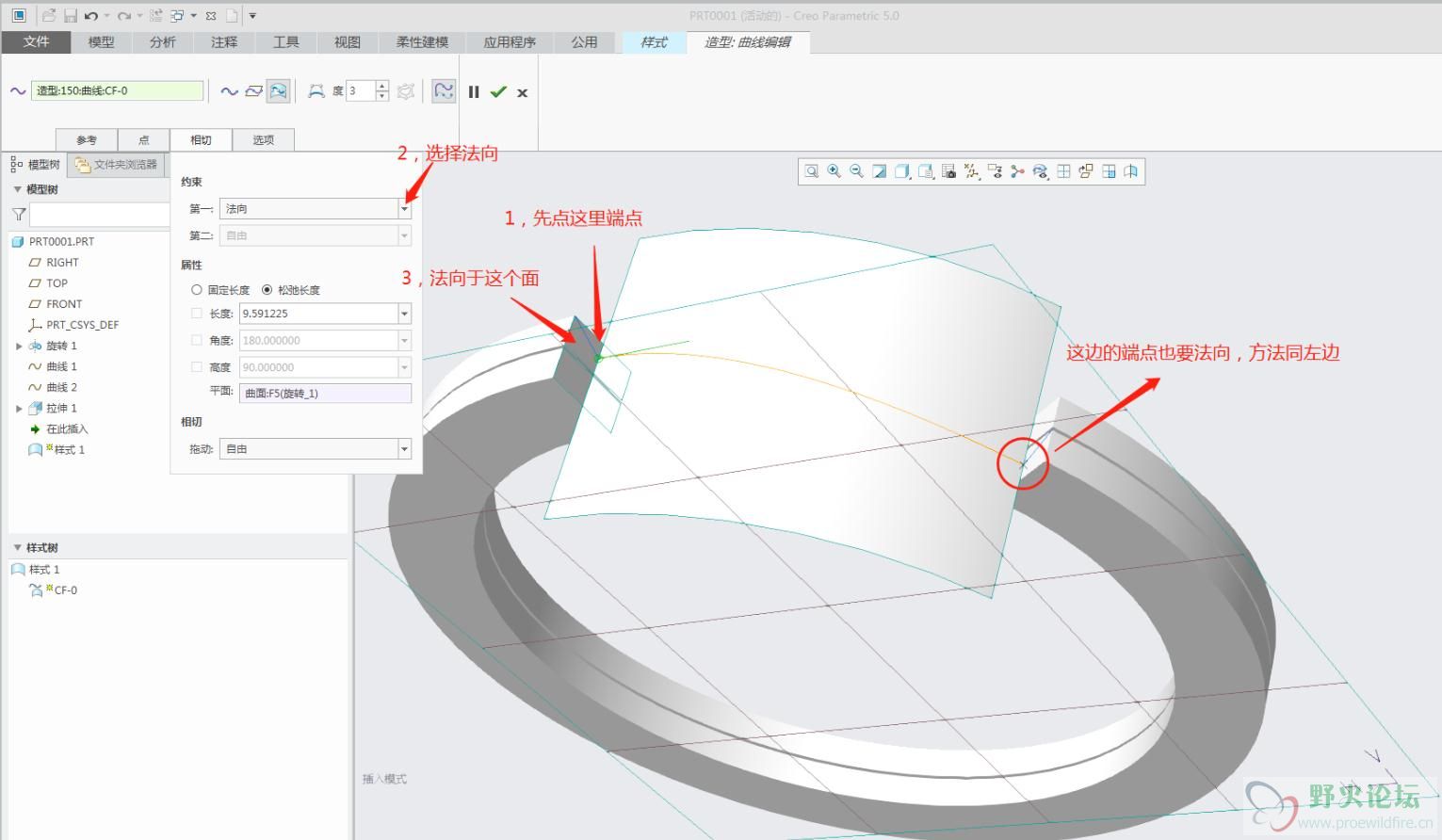Screen dimensions: 1442x840
Task: Expand the 拉伸 1 tree node
Action: click(x=19, y=409)
